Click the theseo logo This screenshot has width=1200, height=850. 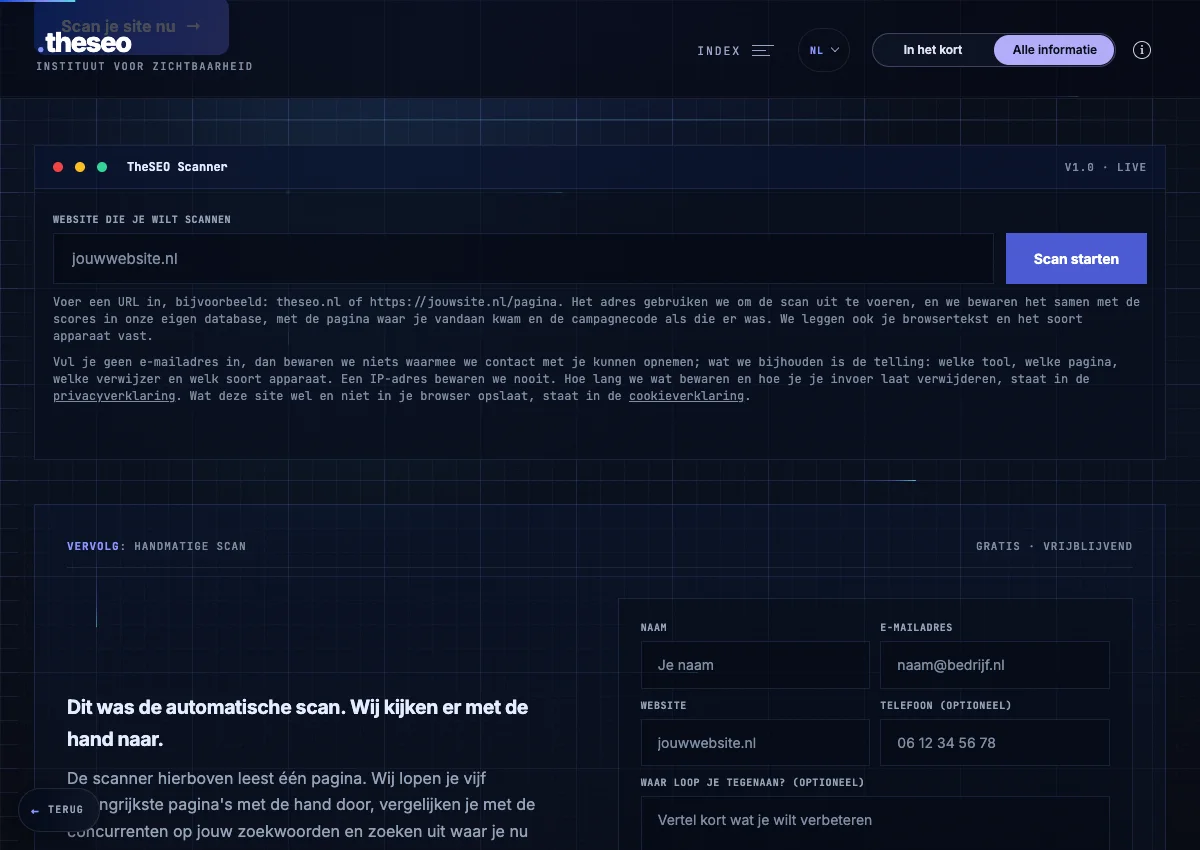(84, 43)
